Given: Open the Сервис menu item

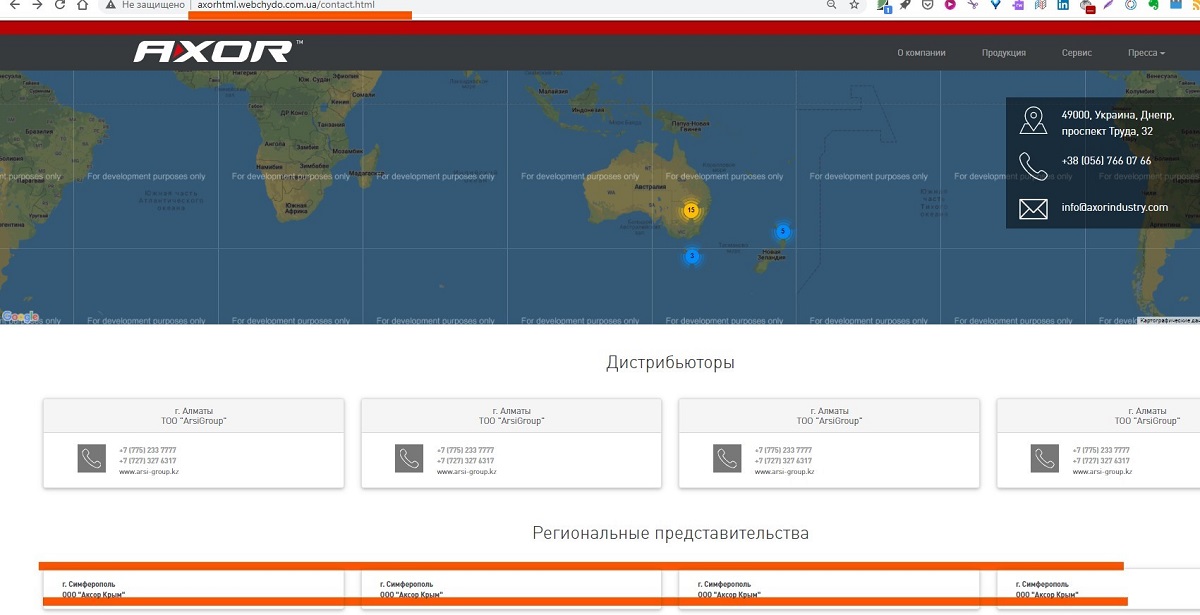Looking at the screenshot, I should (x=1076, y=53).
